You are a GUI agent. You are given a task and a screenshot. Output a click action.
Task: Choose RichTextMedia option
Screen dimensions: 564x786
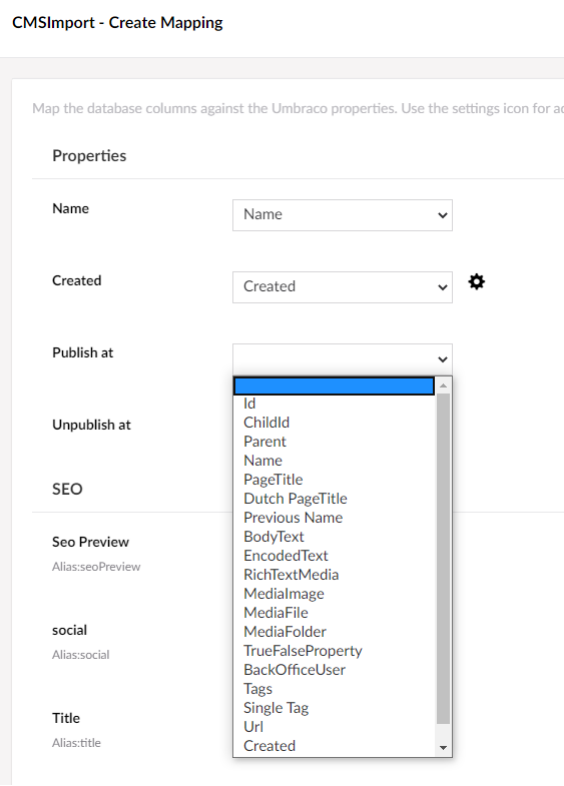tap(334, 575)
